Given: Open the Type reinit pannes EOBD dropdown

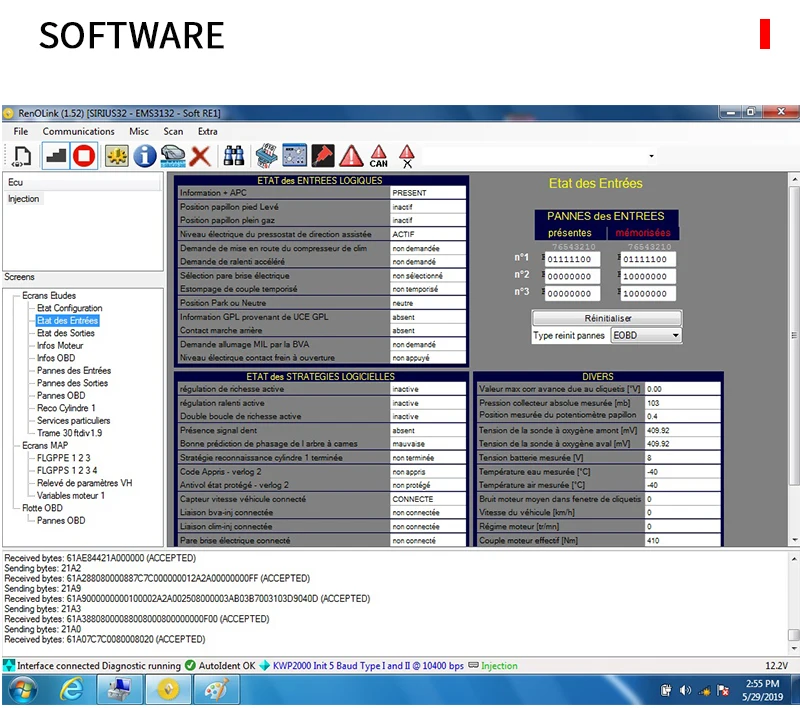Looking at the screenshot, I should click(x=646, y=336).
